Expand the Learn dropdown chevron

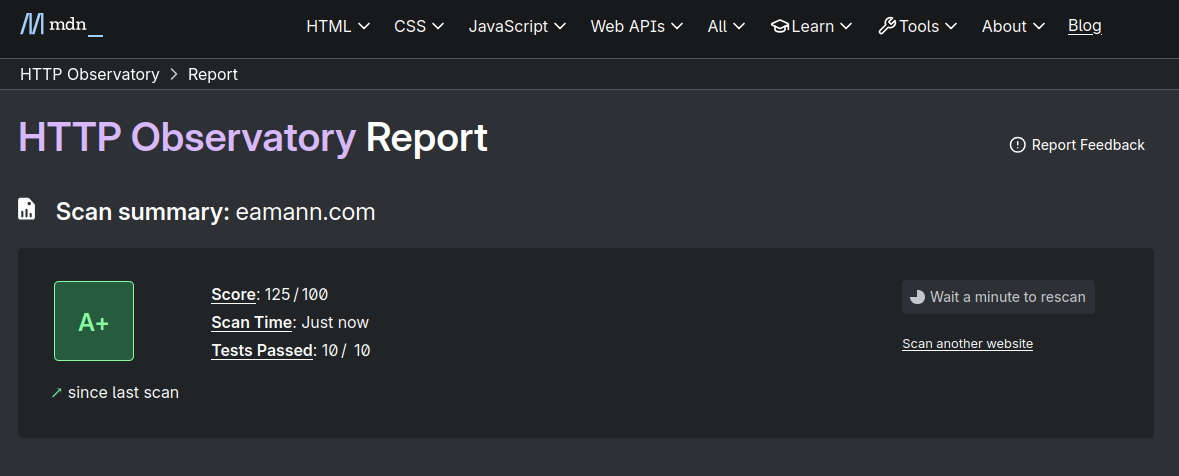pos(847,26)
